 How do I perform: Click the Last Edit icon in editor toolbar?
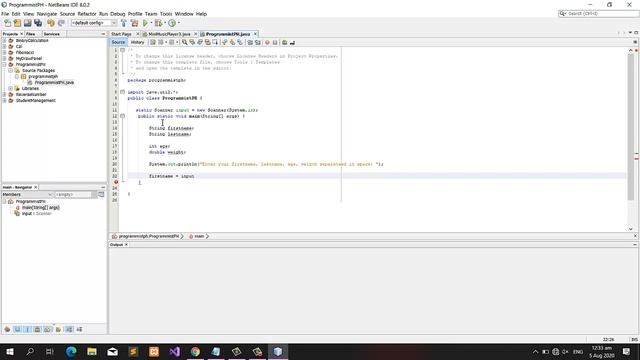pos(153,42)
